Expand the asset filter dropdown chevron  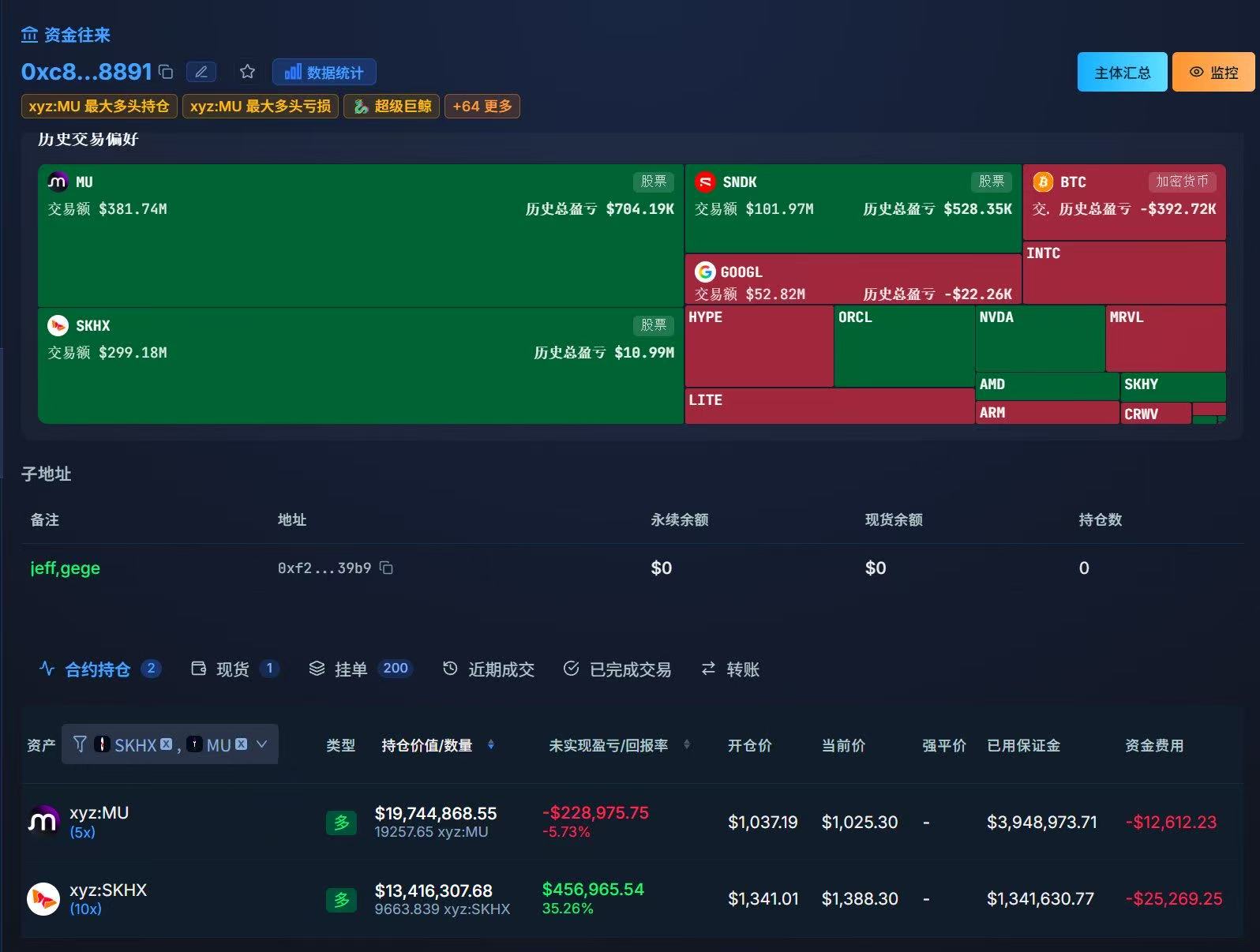point(262,744)
